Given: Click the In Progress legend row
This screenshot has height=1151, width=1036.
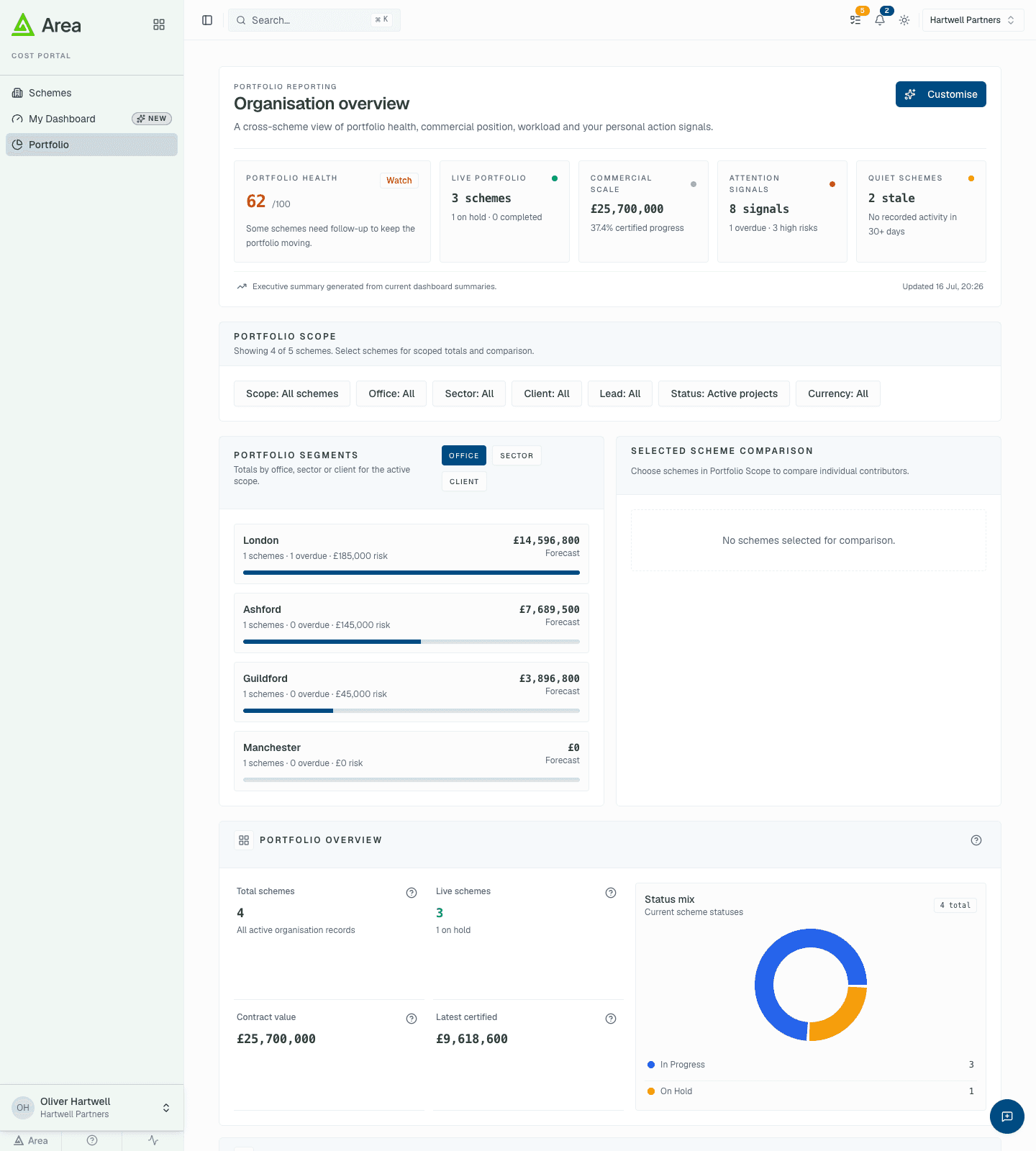Looking at the screenshot, I should click(811, 1065).
